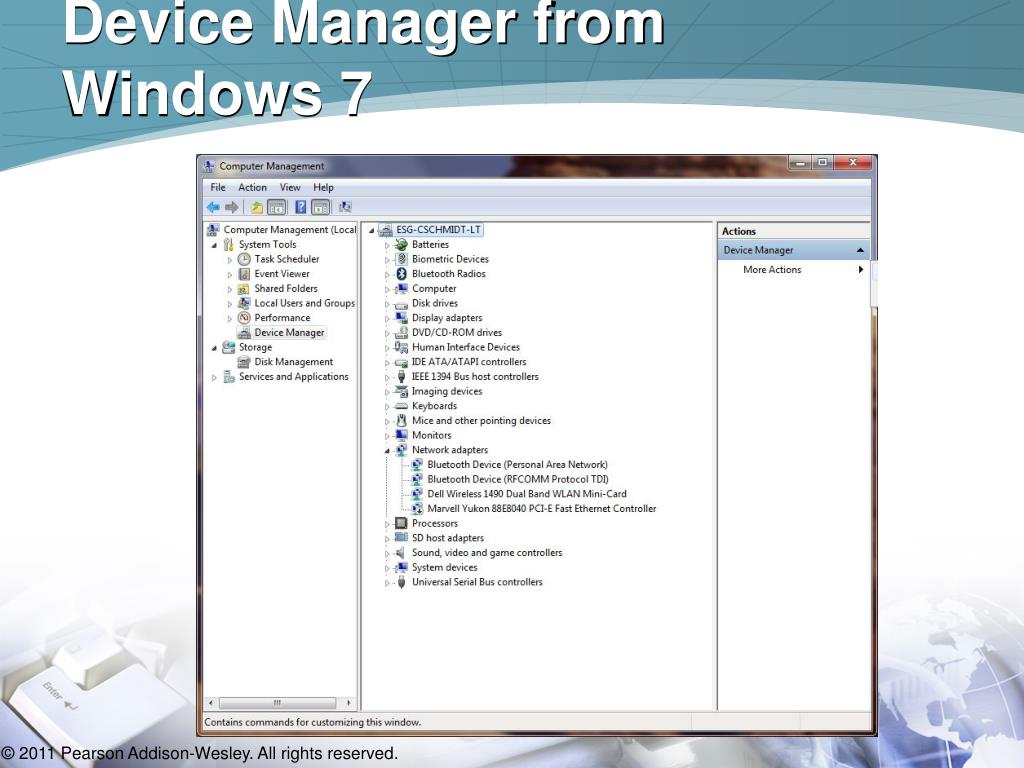Screen dimensions: 1024x768
Task: Select the Bluetooth Radios icon
Action: (x=402, y=274)
